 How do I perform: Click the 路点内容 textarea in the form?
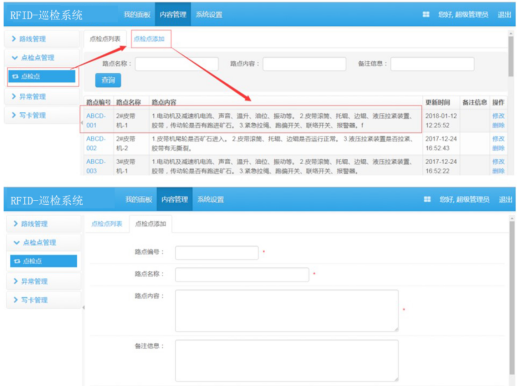tap(287, 310)
